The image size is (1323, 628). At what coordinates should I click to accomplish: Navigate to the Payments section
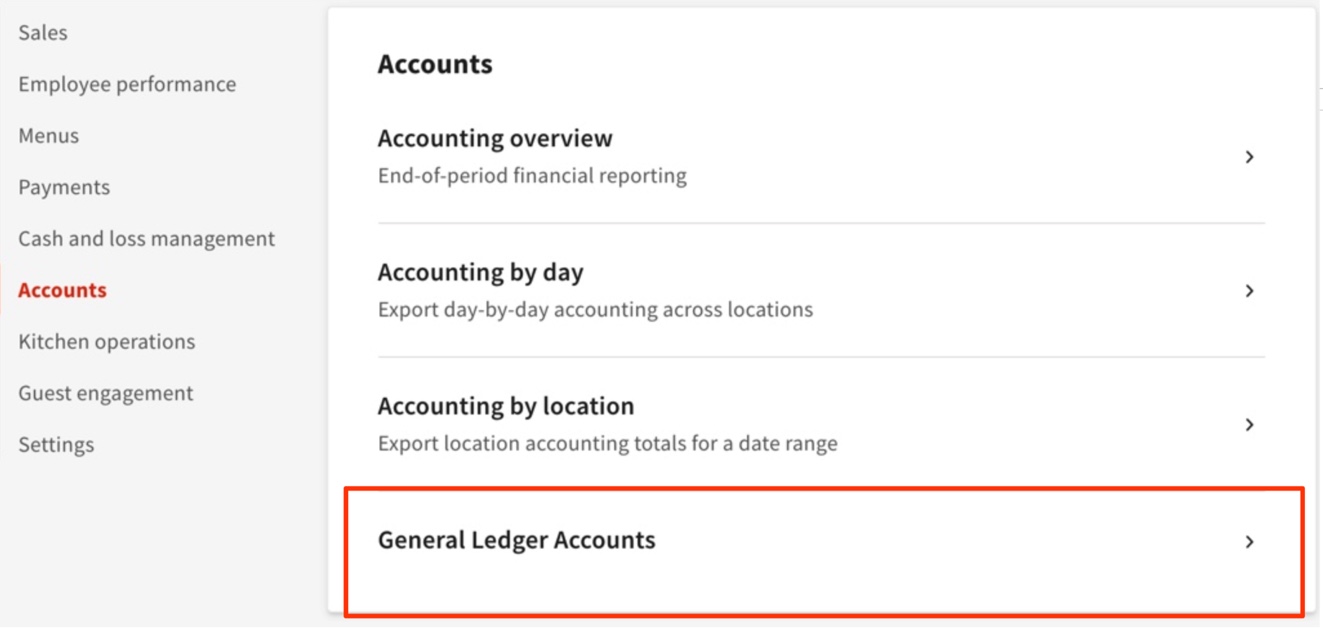click(63, 187)
